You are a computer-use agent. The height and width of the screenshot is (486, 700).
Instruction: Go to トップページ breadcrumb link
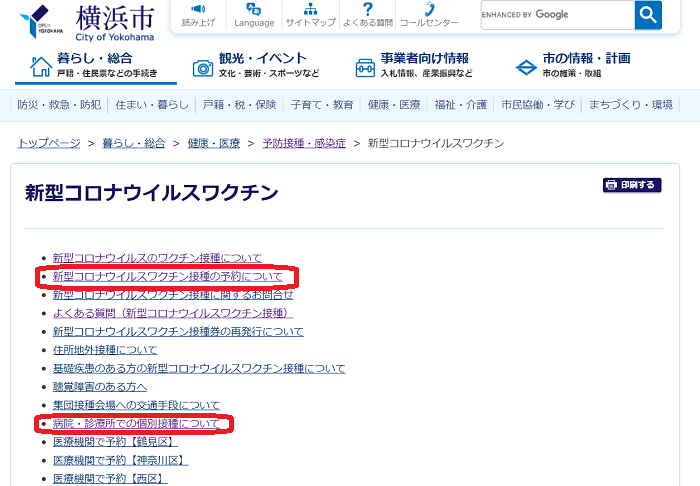(49, 143)
